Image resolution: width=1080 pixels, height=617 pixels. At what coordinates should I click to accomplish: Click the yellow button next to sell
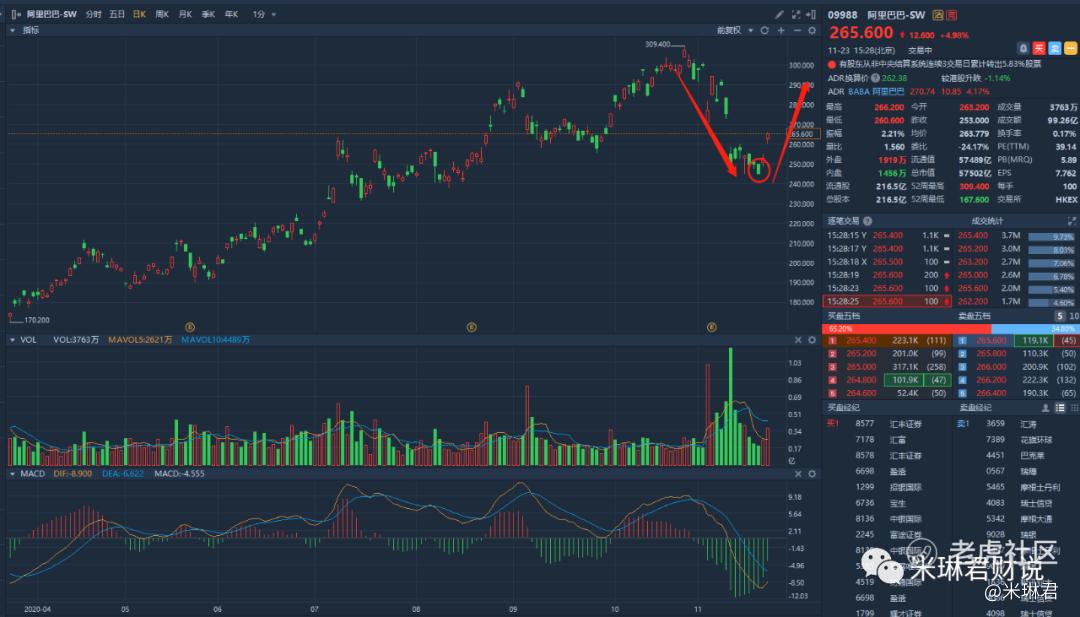(x=1071, y=48)
